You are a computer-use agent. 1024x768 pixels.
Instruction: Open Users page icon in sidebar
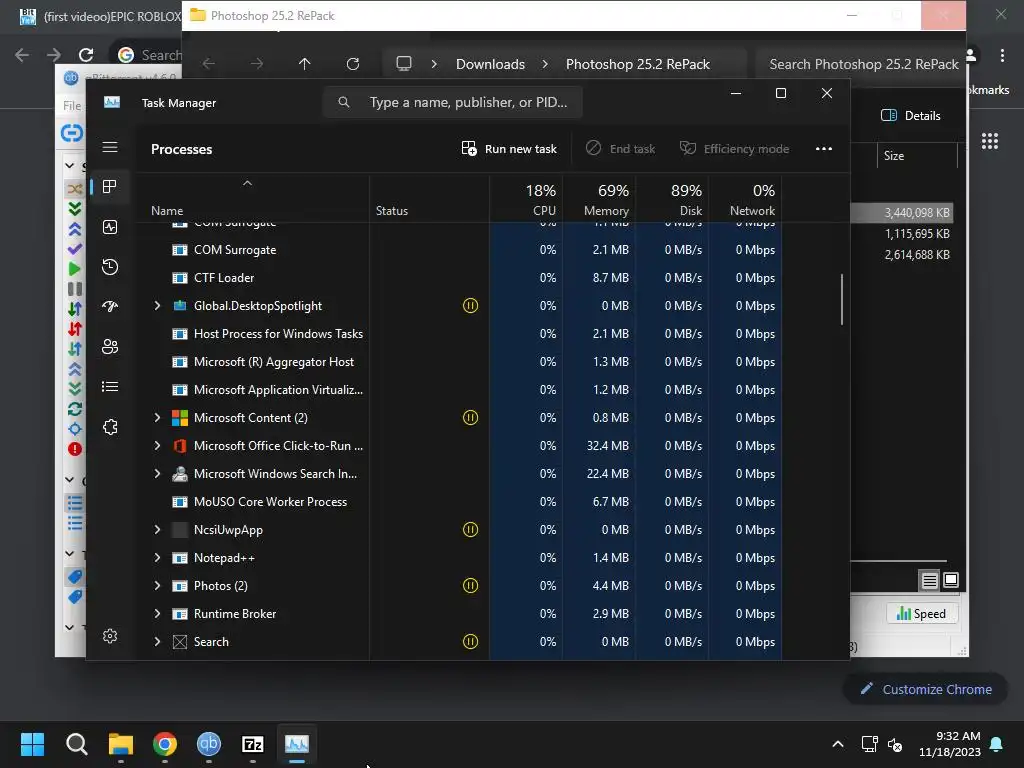[110, 347]
